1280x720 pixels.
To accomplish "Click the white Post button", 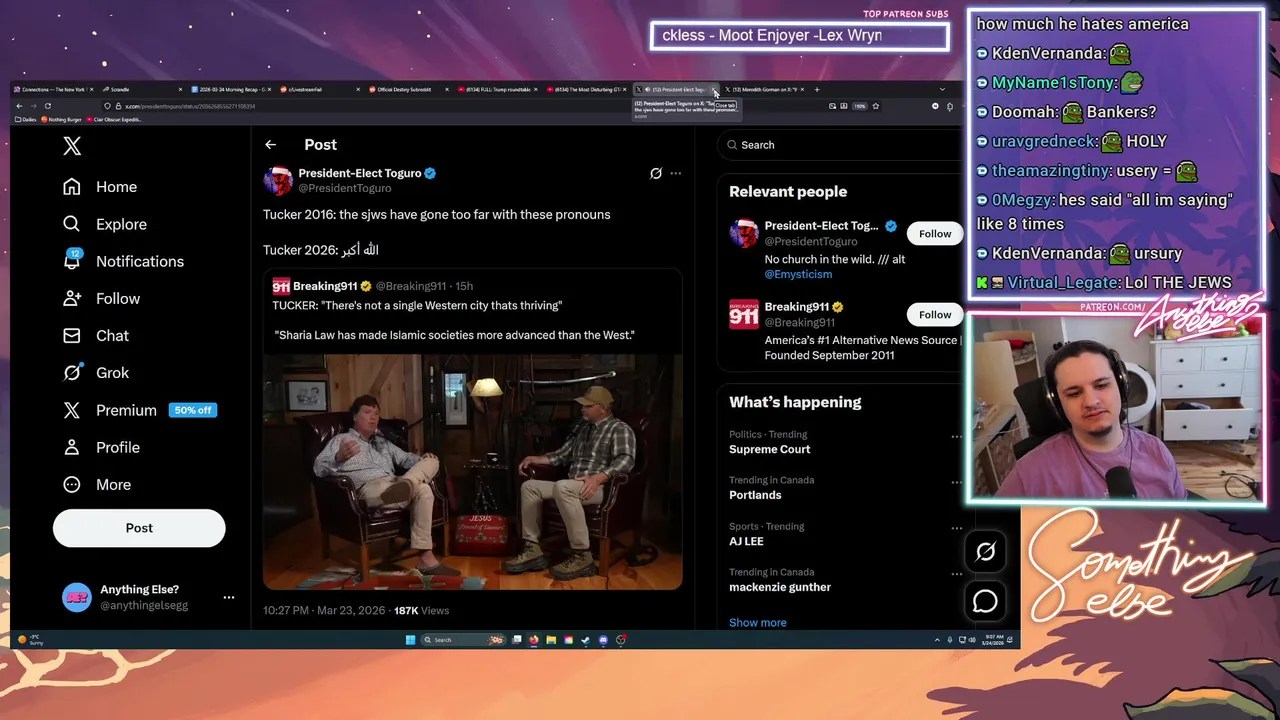I will [x=139, y=528].
